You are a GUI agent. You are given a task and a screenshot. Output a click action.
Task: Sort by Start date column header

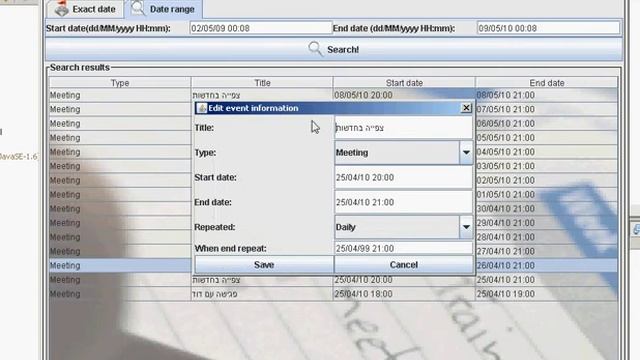click(x=404, y=83)
